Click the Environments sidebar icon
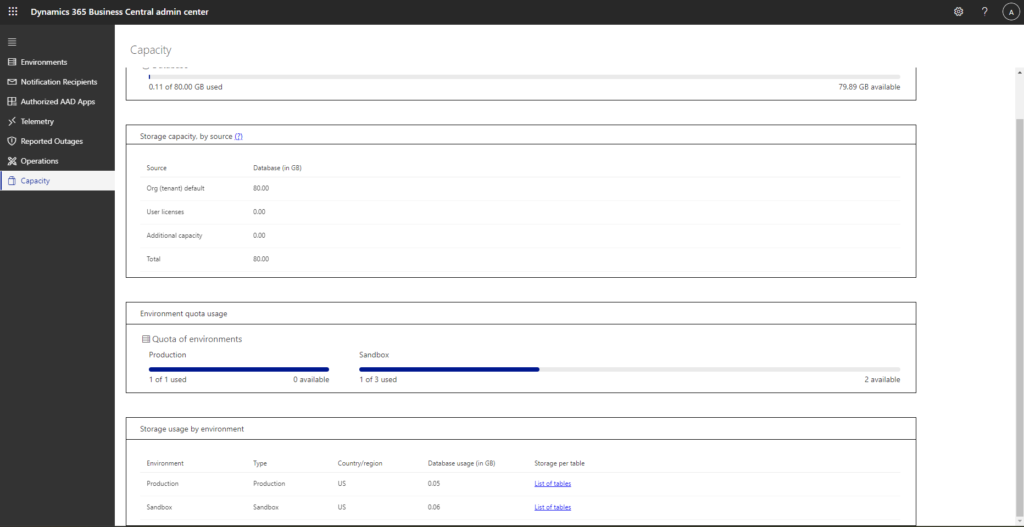The image size is (1024, 527). coord(12,62)
